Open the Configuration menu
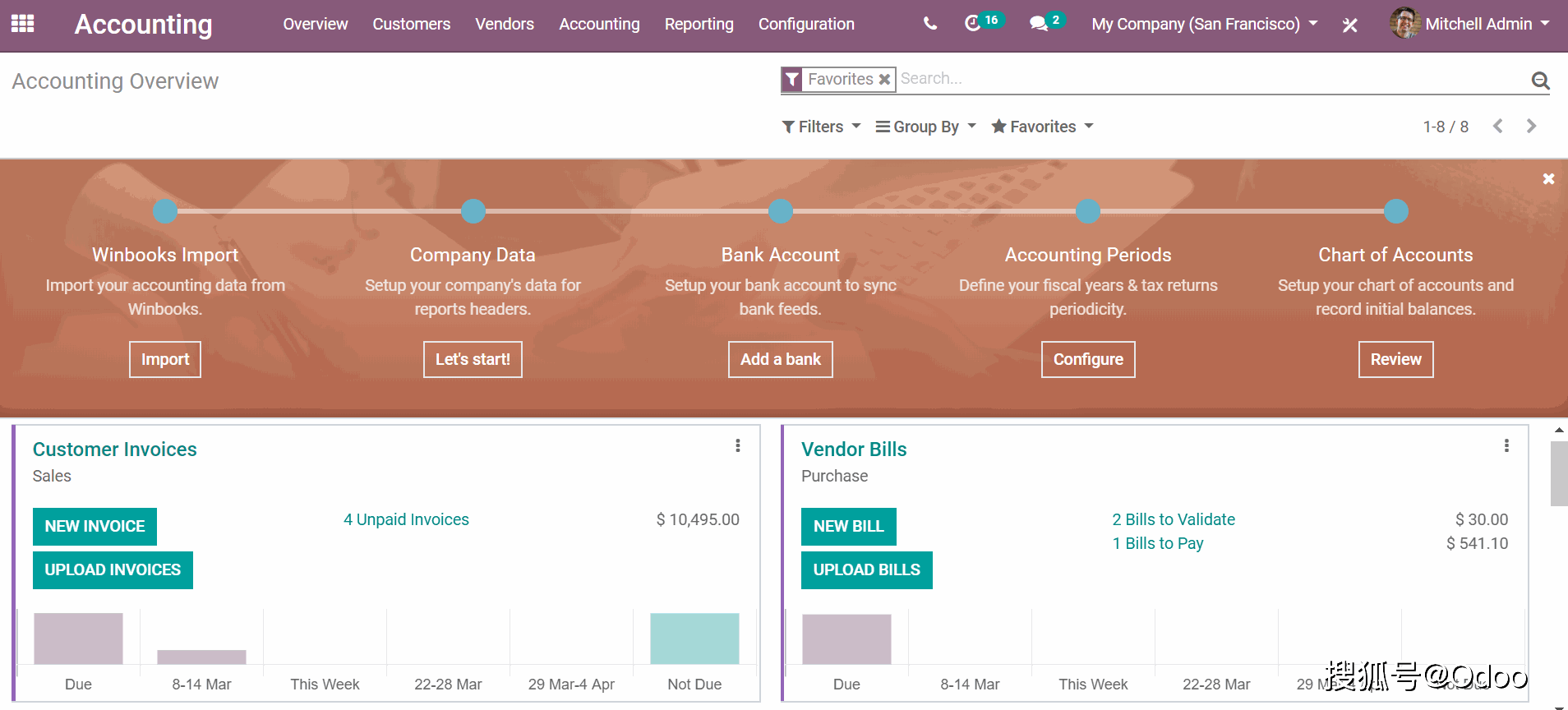The height and width of the screenshot is (710, 1568). tap(805, 24)
